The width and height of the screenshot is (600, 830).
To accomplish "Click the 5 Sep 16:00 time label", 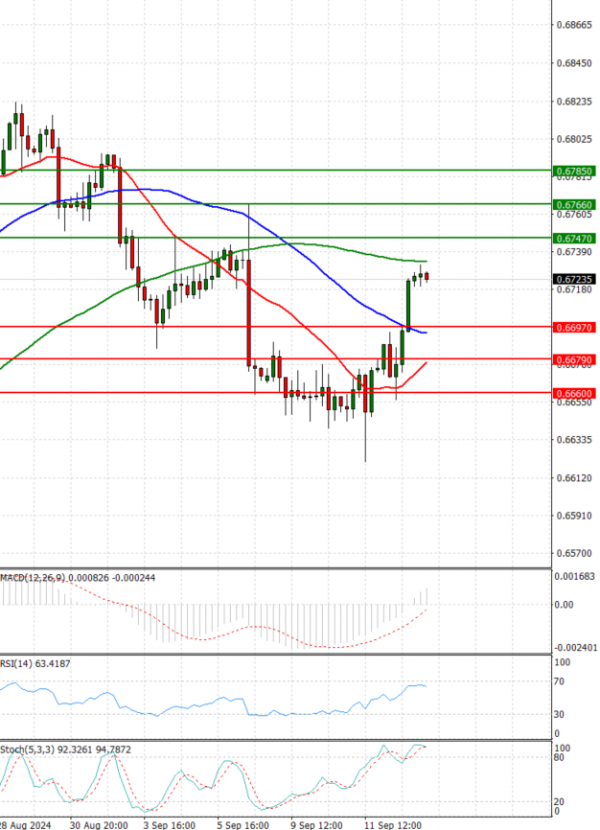I will [243, 825].
